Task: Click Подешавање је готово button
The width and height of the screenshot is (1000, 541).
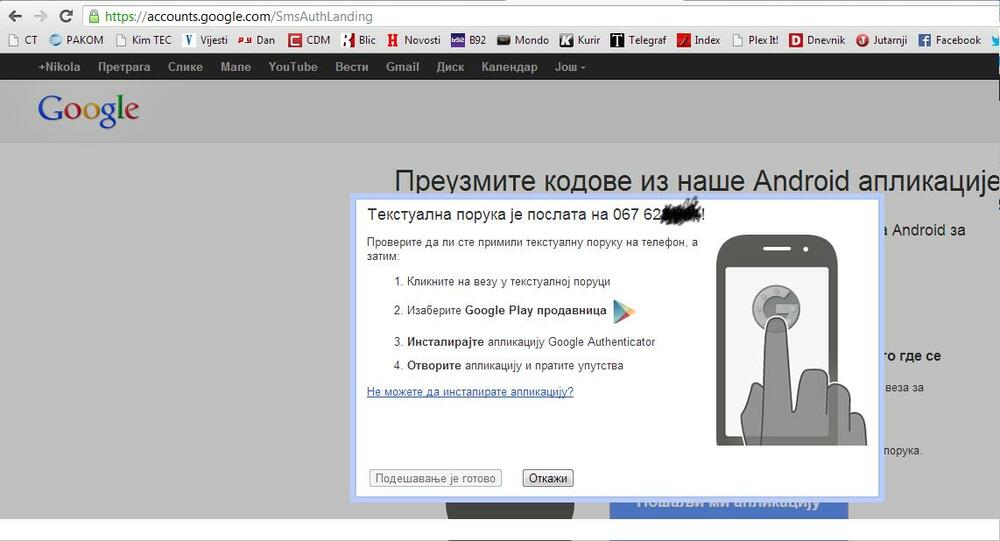Action: click(436, 478)
